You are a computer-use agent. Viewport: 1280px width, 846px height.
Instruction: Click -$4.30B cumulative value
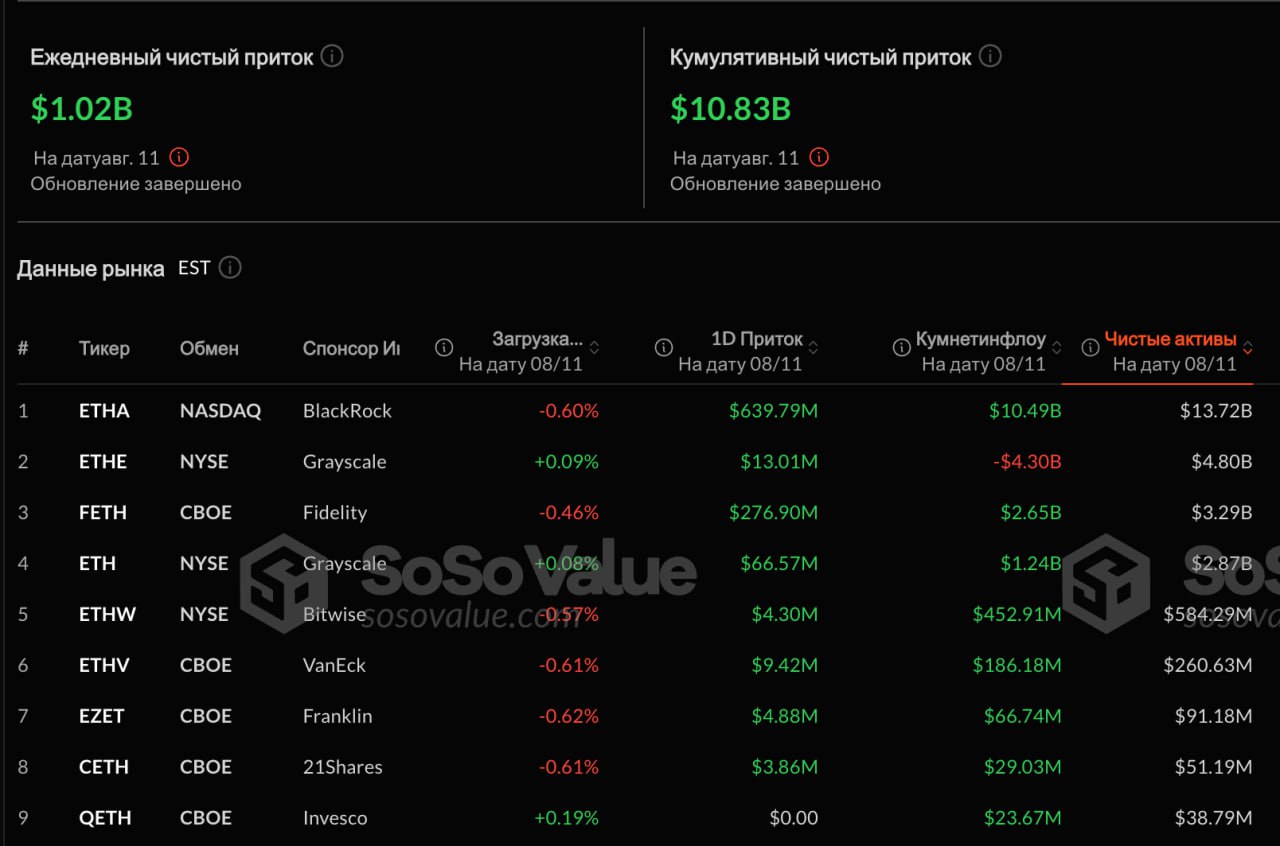(1027, 462)
